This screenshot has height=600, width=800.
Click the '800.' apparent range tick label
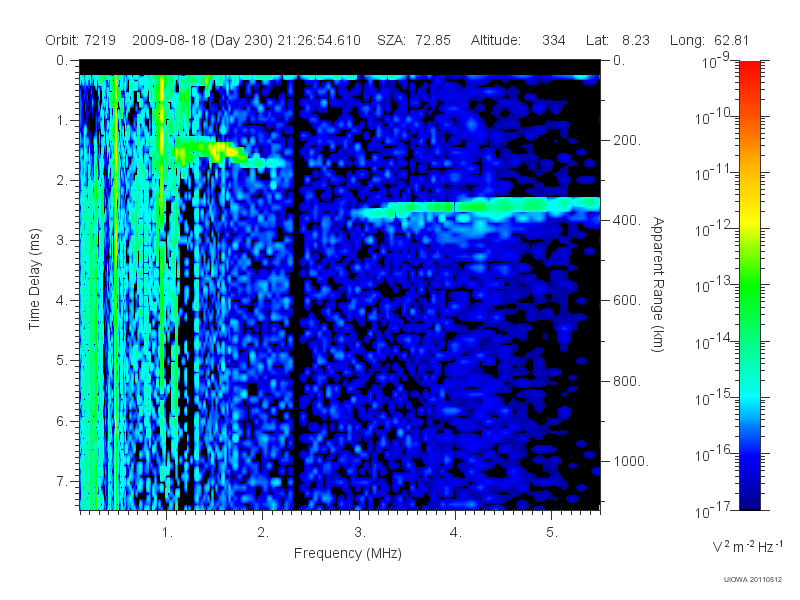click(627, 381)
